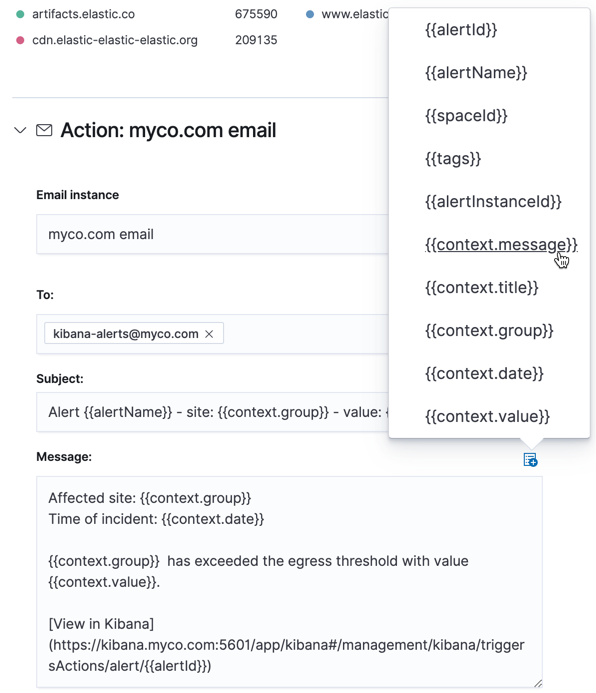This screenshot has height=693, width=596.
Task: Click the green artifacts.elastic.co legend dot
Action: (20, 14)
